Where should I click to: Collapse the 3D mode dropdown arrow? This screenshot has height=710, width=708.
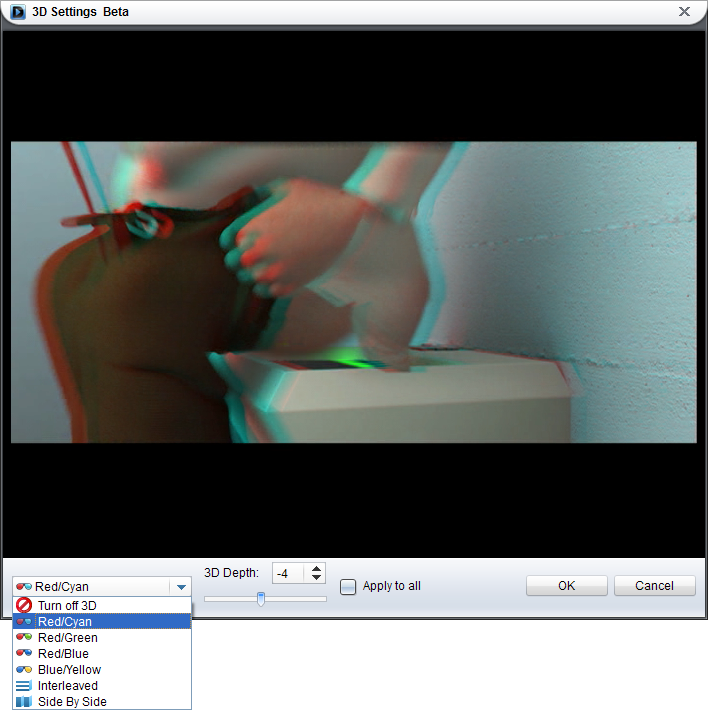click(181, 587)
